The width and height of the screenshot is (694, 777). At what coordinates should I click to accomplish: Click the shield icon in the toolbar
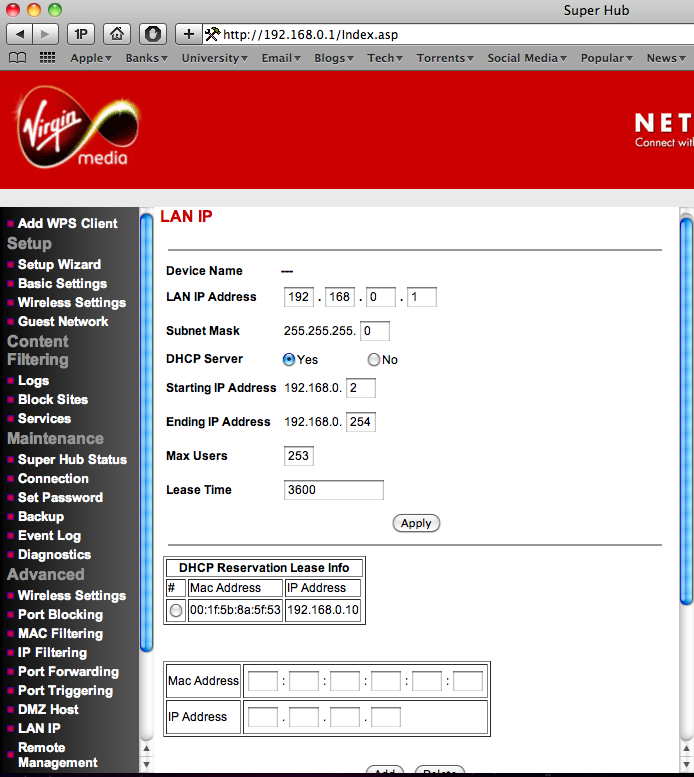(153, 34)
